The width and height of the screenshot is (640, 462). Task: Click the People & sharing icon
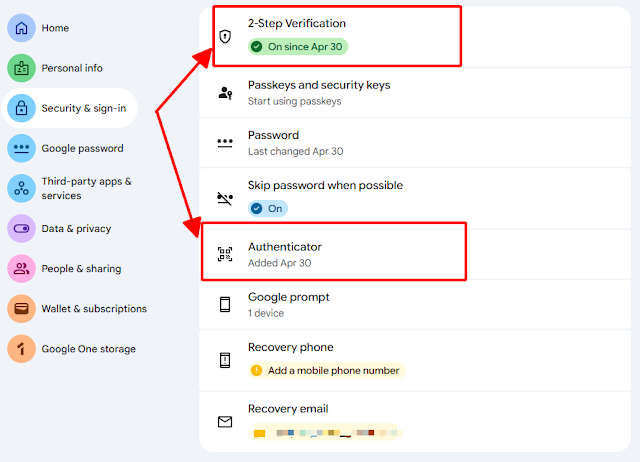pos(21,269)
